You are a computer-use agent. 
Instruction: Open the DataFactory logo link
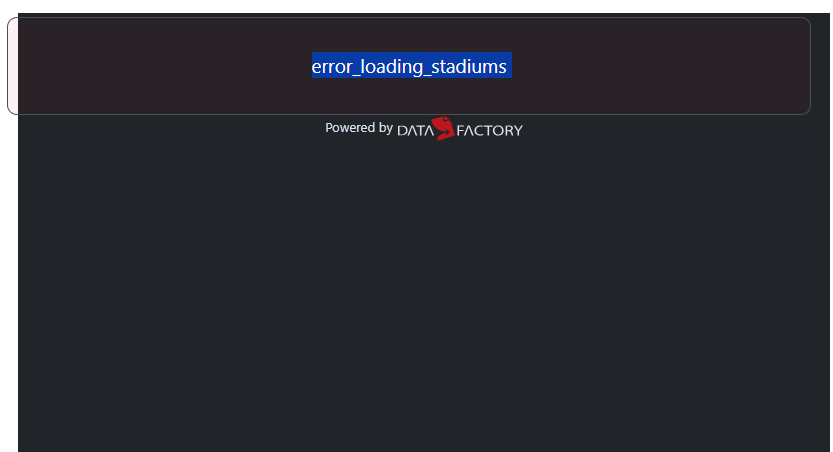(460, 129)
